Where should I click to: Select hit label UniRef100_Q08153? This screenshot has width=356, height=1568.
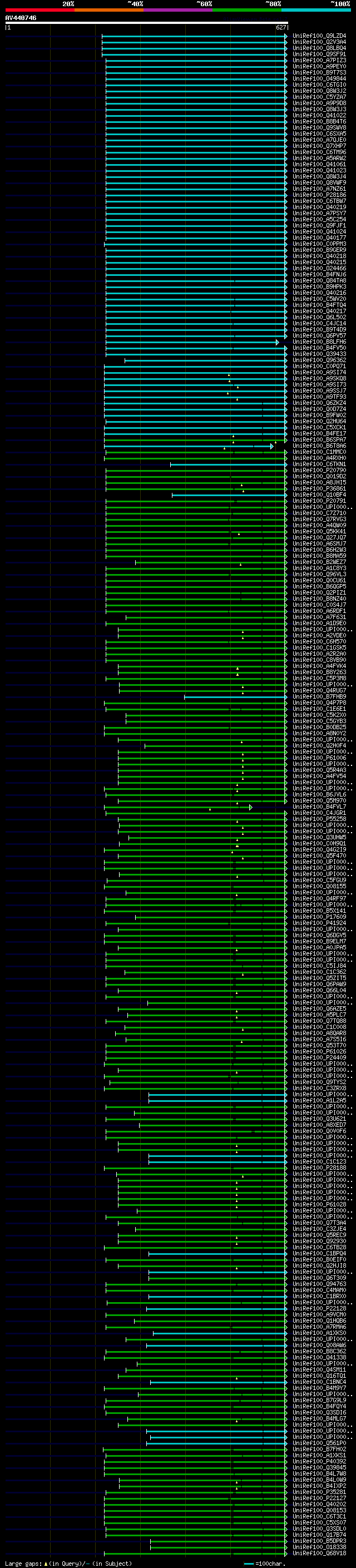coord(319,1510)
